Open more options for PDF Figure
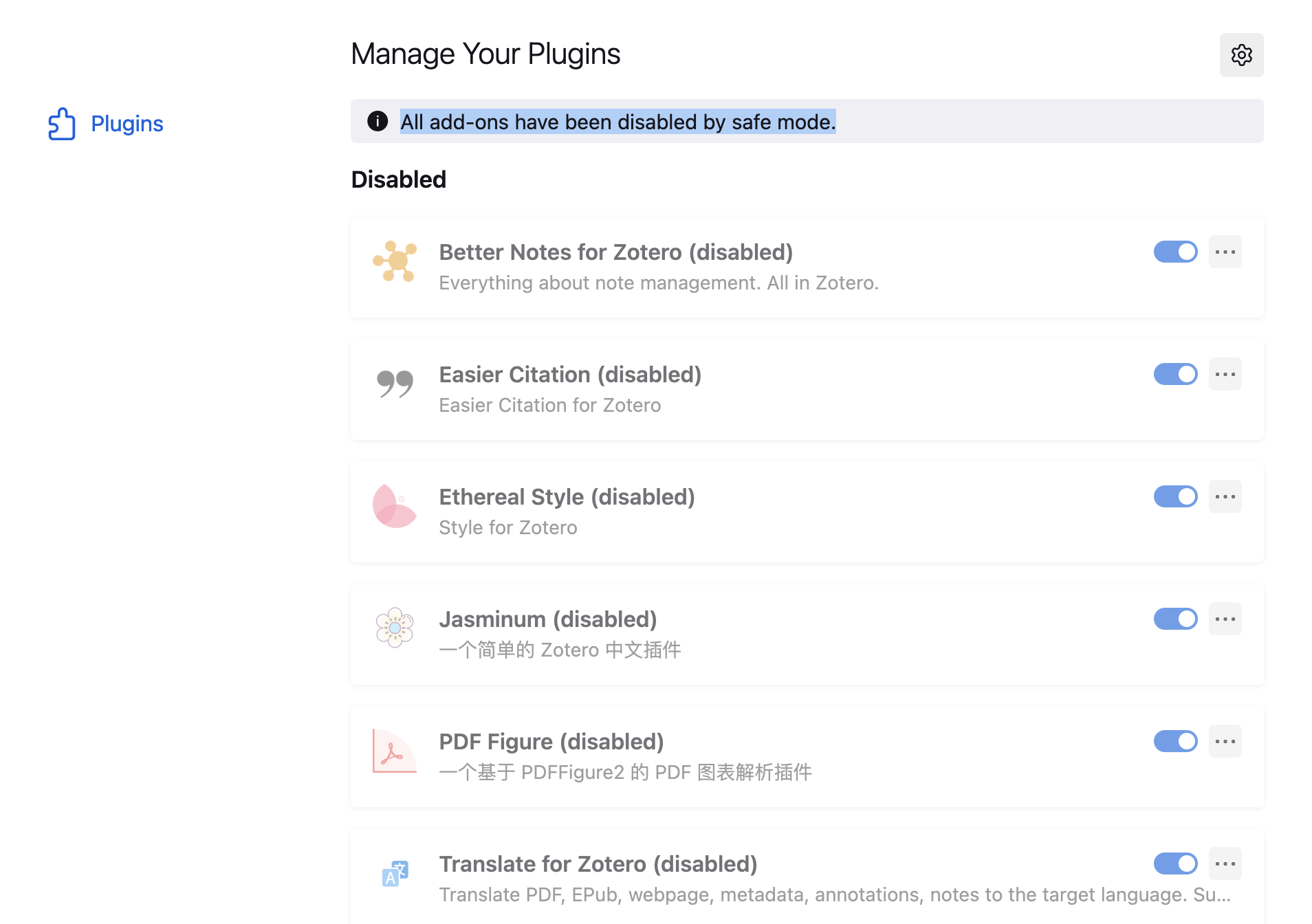The image size is (1312, 924). pyautogui.click(x=1225, y=741)
